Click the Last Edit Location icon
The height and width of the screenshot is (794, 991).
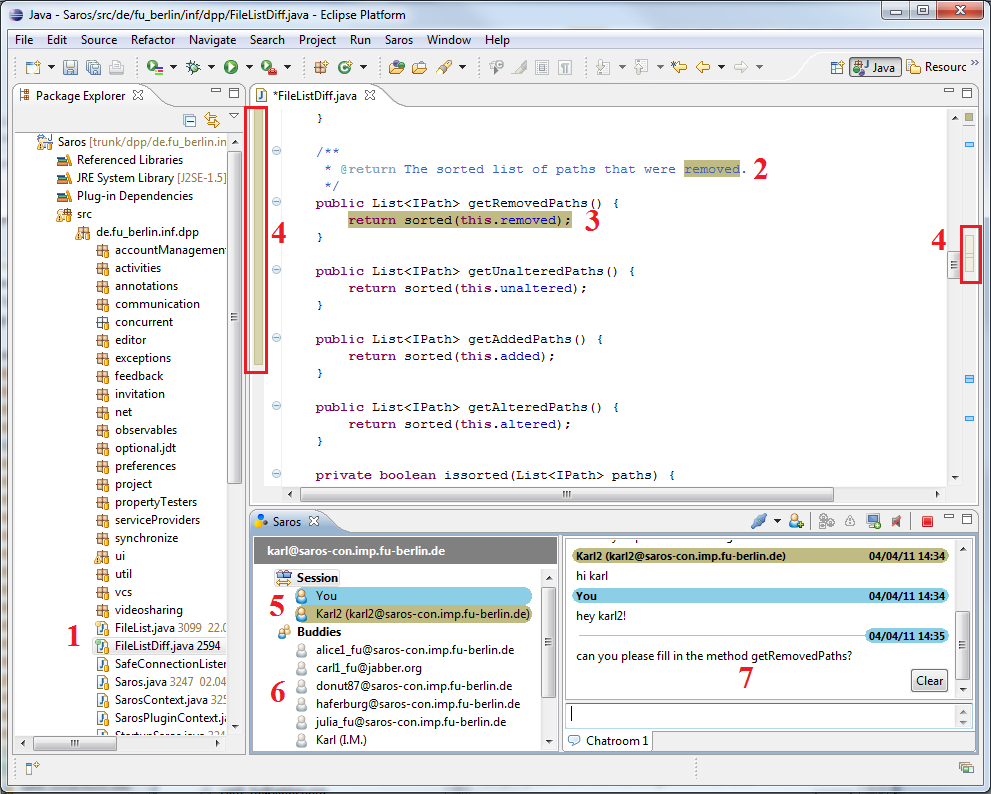tap(679, 66)
